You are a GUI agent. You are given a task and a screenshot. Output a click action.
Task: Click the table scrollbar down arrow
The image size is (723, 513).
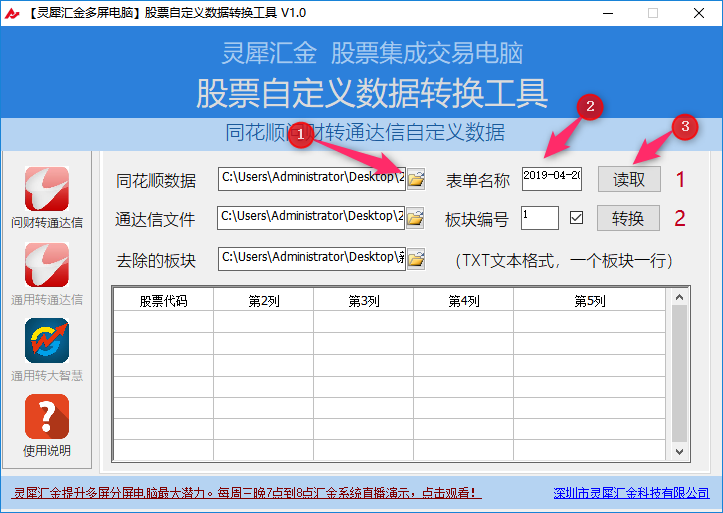pyautogui.click(x=679, y=452)
